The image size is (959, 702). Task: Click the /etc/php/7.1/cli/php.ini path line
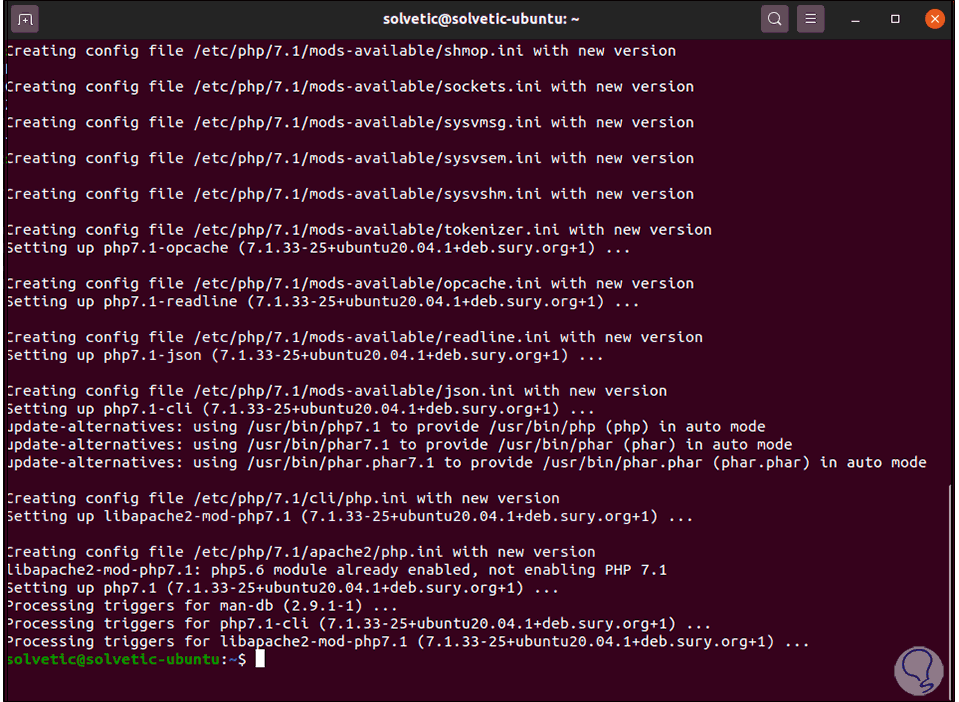[283, 498]
